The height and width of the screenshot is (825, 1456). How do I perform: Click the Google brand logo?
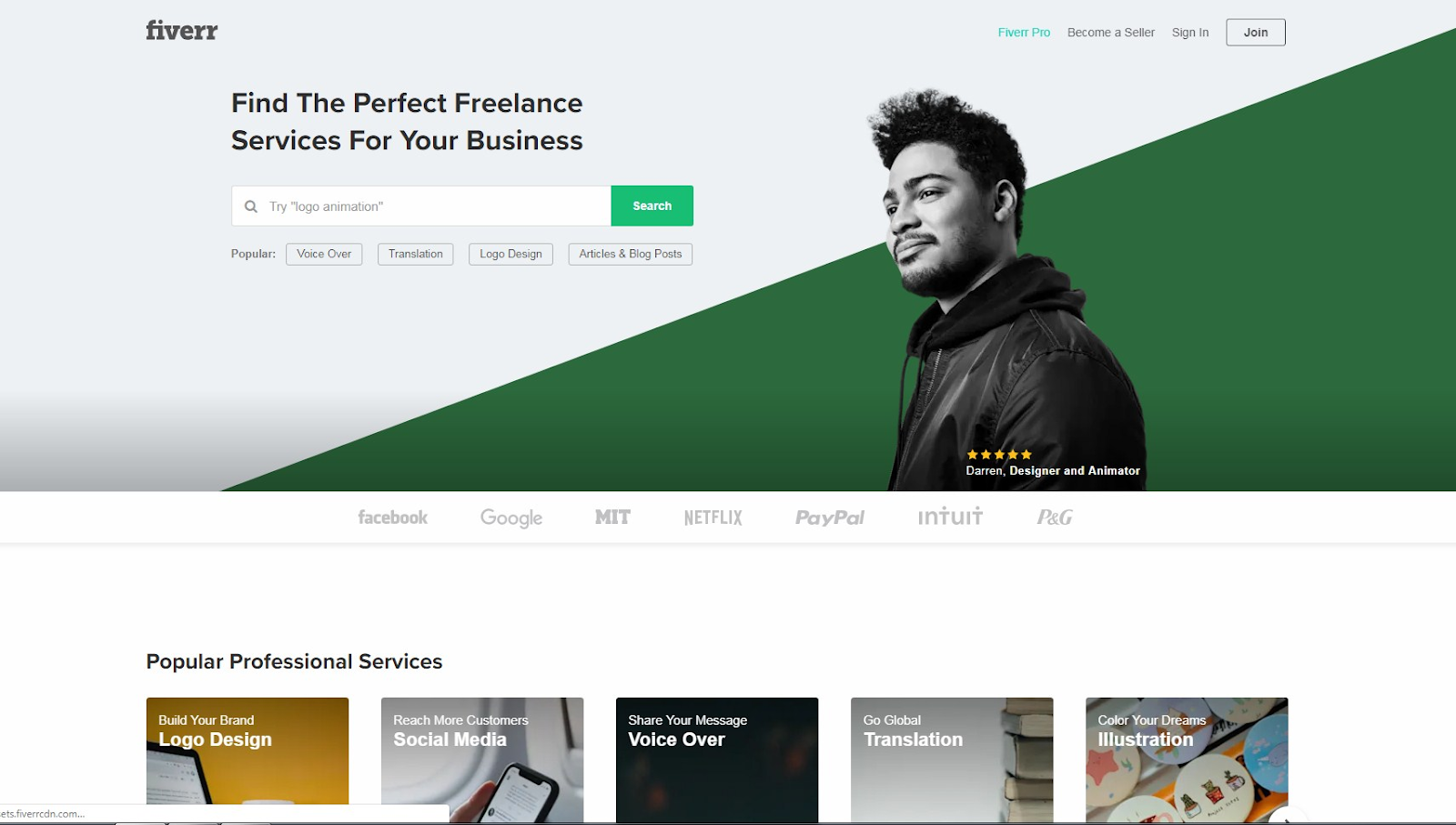pyautogui.click(x=511, y=518)
